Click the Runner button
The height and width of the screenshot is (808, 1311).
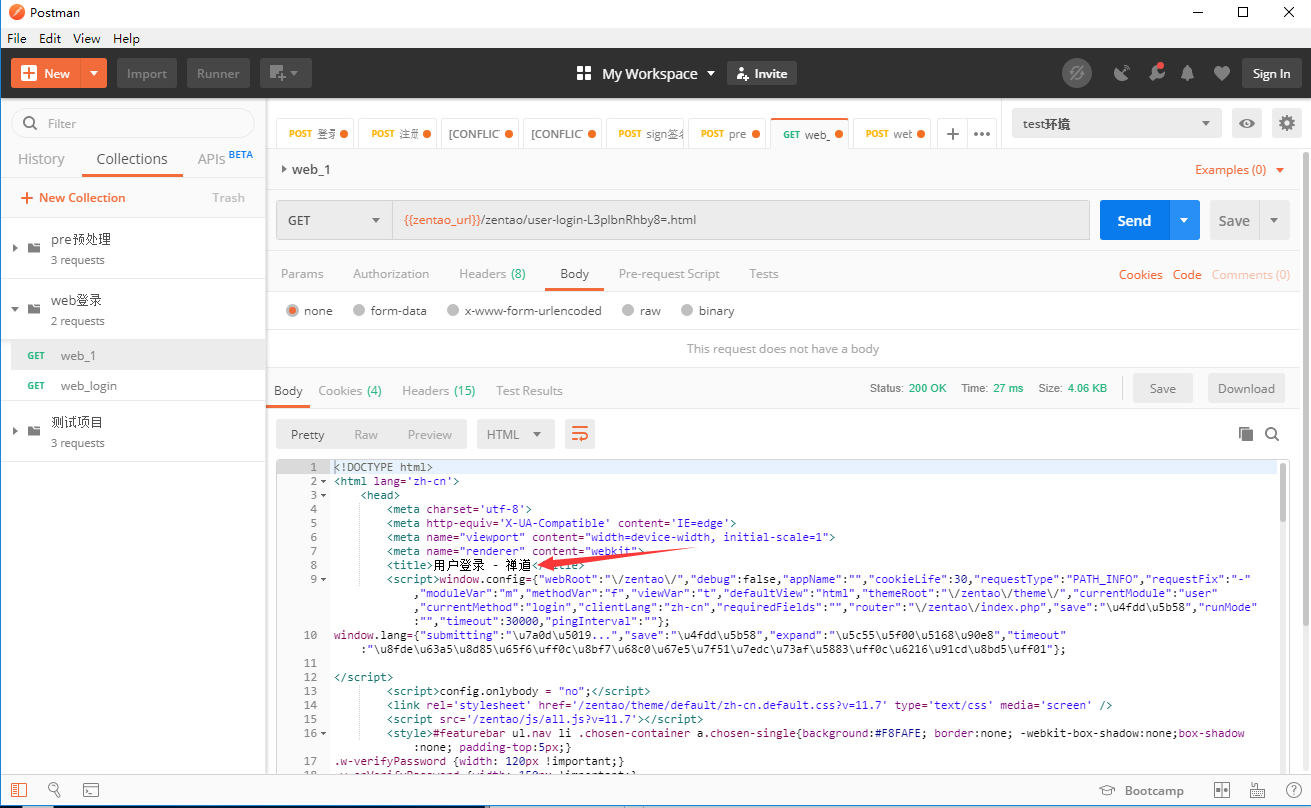pyautogui.click(x=218, y=73)
